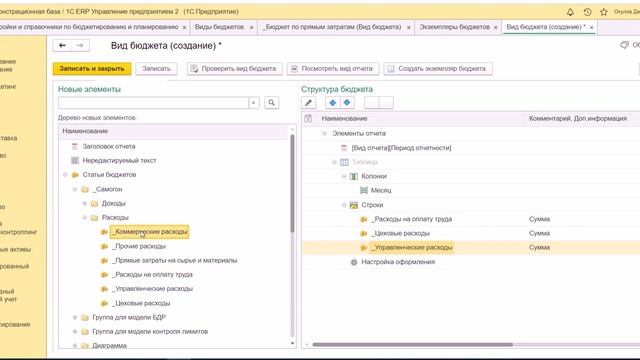The height and width of the screenshot is (360, 640).
Task: Close the Виды бюджетов tab
Action: point(251,27)
